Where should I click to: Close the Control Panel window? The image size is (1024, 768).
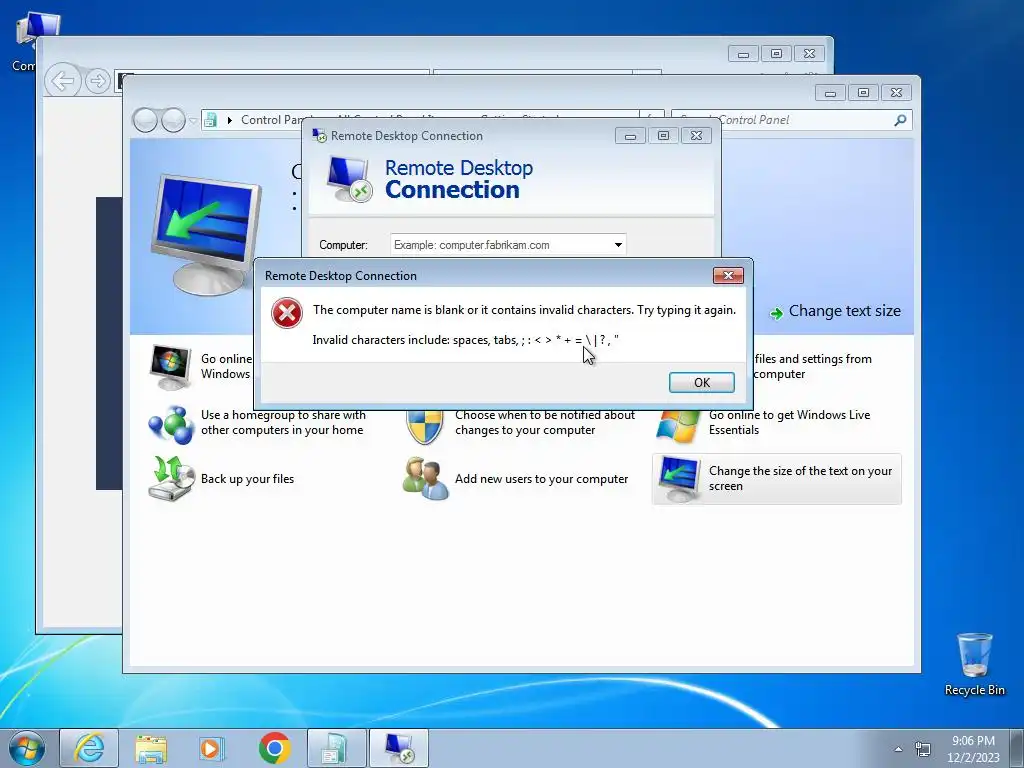tap(897, 93)
